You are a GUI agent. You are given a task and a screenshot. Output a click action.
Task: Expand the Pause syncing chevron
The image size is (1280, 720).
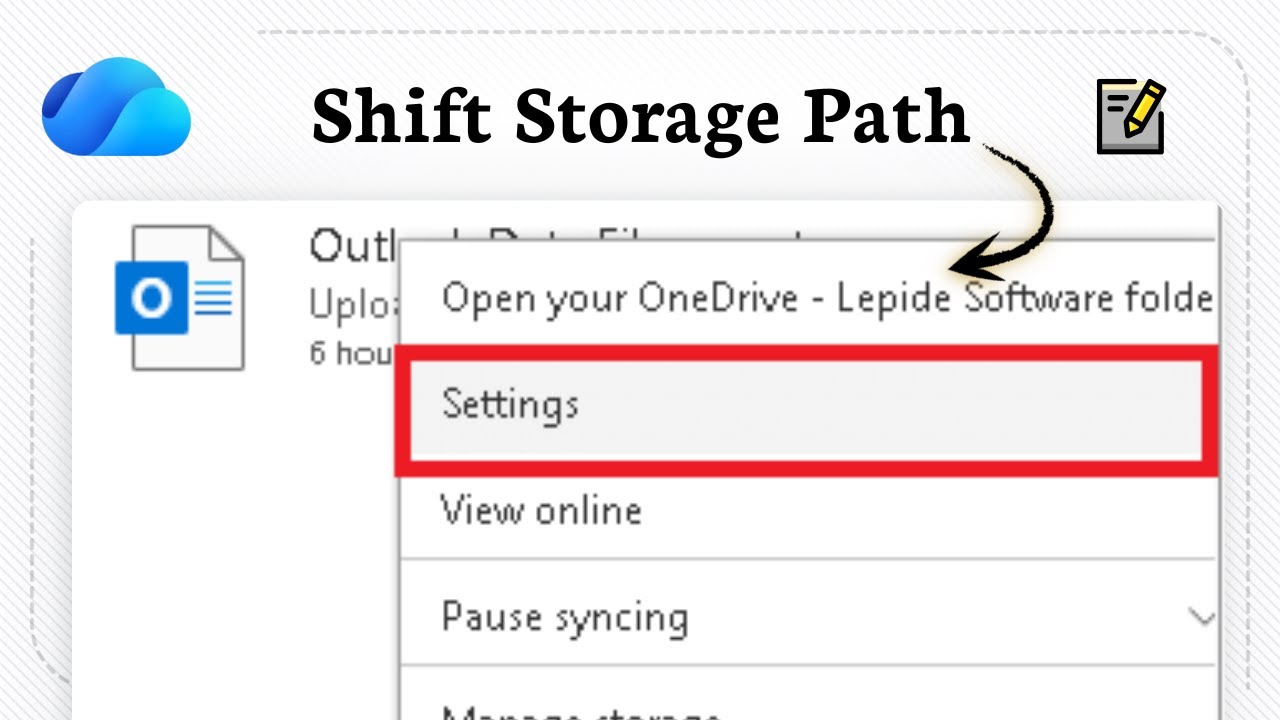point(1204,617)
